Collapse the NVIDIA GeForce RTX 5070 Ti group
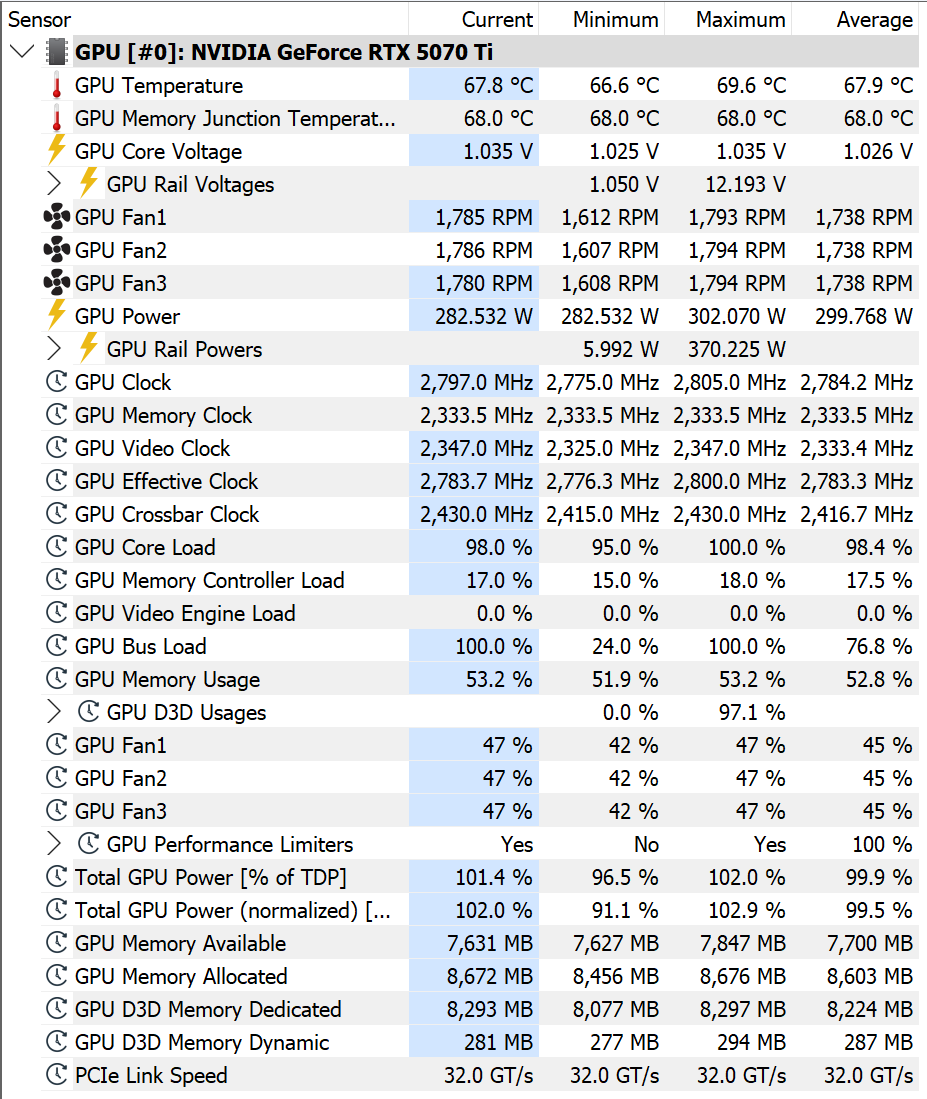 (x=22, y=51)
